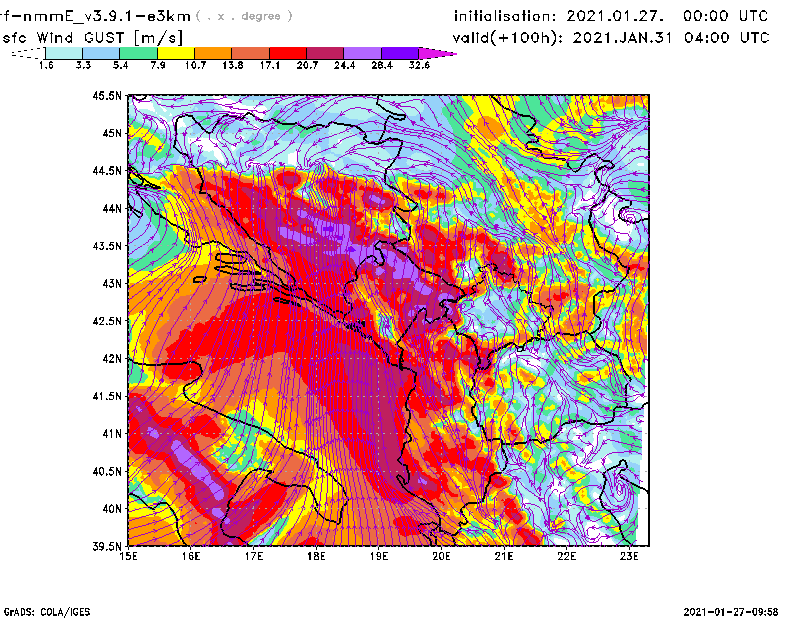The image size is (800, 618).
Task: Click the '42N' latitude label
Action: [x=112, y=359]
